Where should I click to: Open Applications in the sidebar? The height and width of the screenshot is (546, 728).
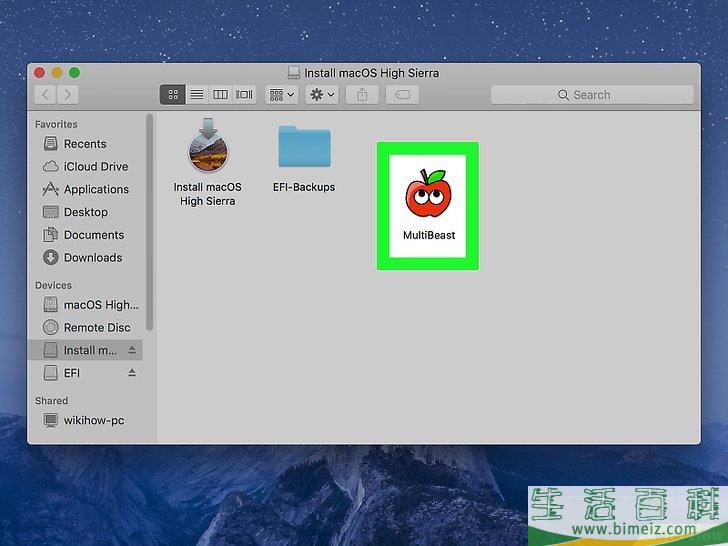(85, 189)
